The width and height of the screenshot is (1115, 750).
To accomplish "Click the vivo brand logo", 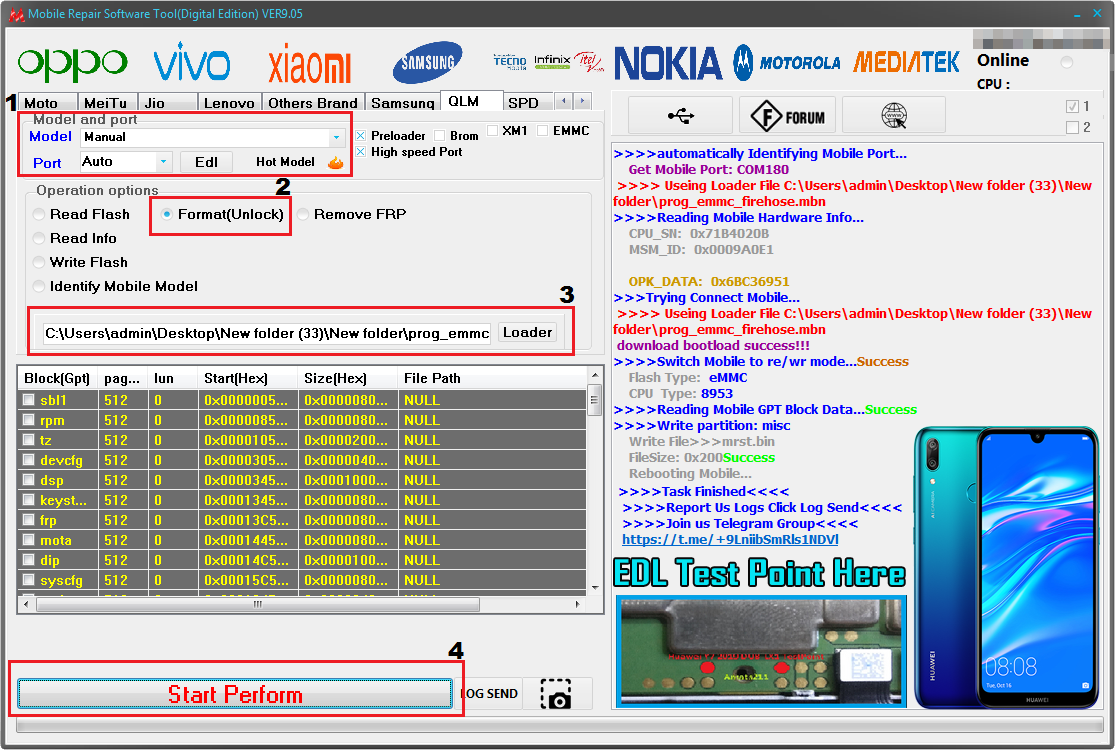I will point(192,63).
